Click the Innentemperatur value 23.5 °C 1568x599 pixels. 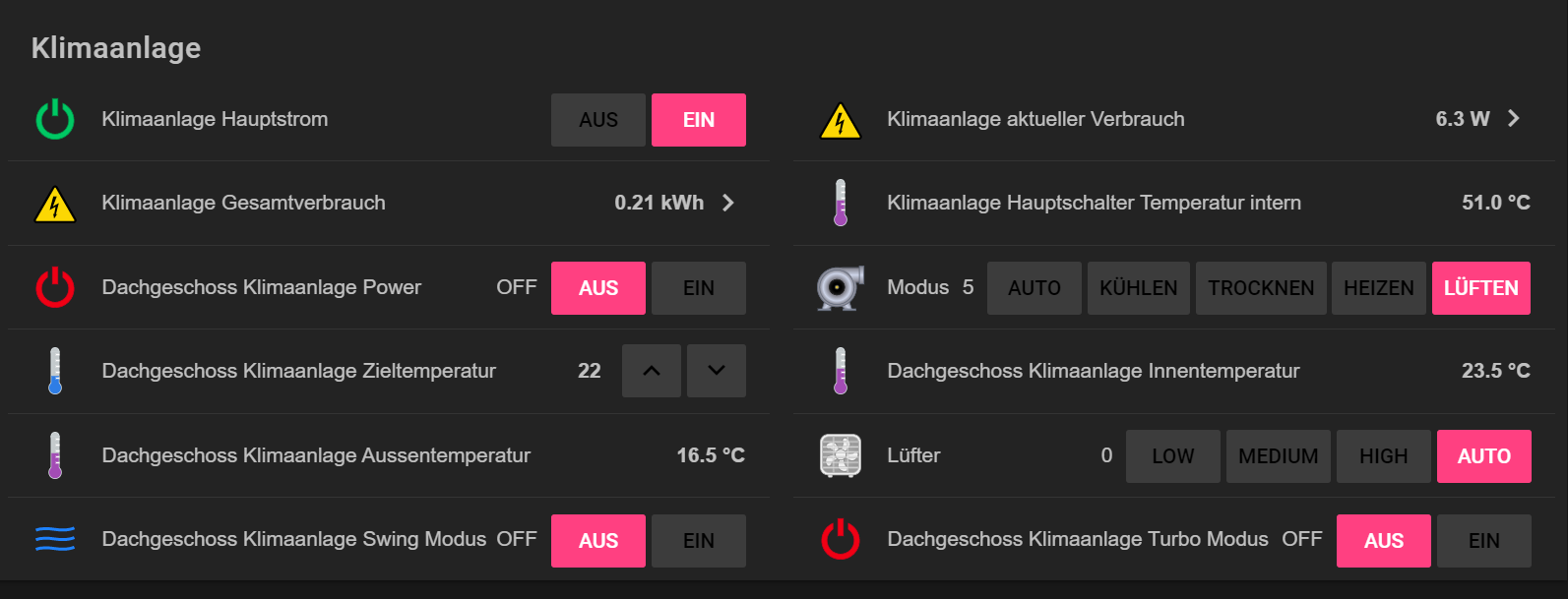[x=1495, y=371]
